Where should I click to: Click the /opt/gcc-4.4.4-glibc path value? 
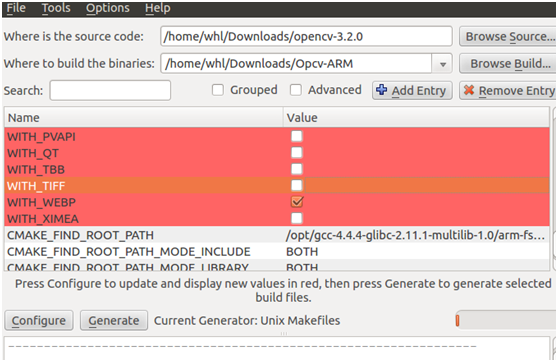[415, 235]
